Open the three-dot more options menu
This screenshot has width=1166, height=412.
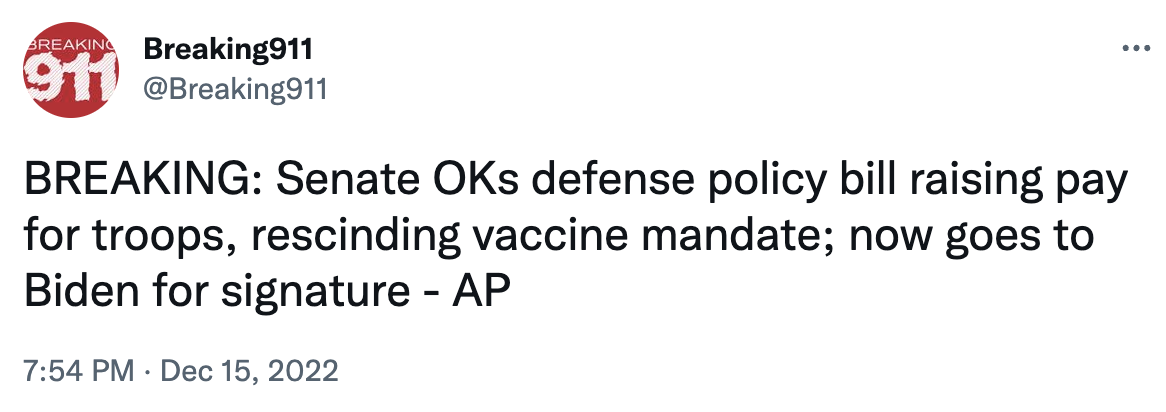1136,50
